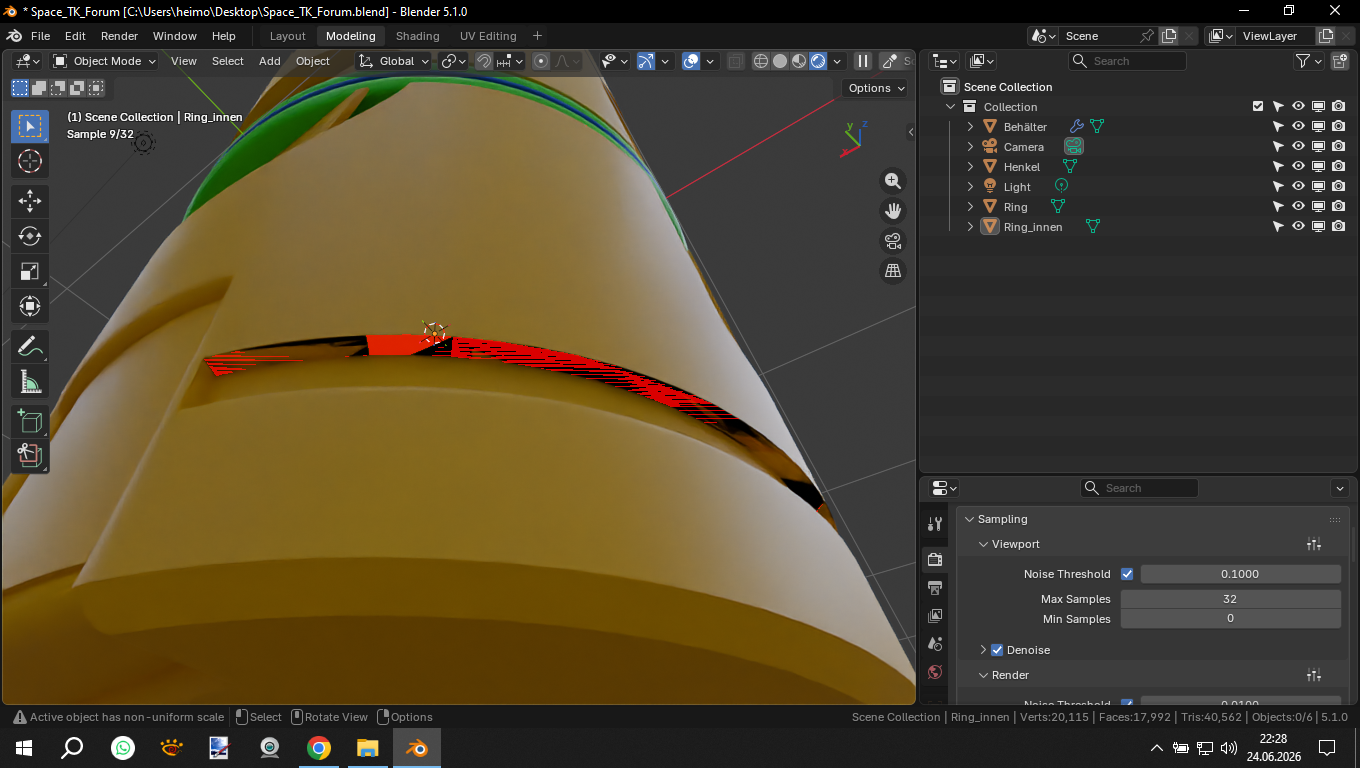1360x768 pixels.
Task: Expand the Behälter tree item
Action: (970, 127)
